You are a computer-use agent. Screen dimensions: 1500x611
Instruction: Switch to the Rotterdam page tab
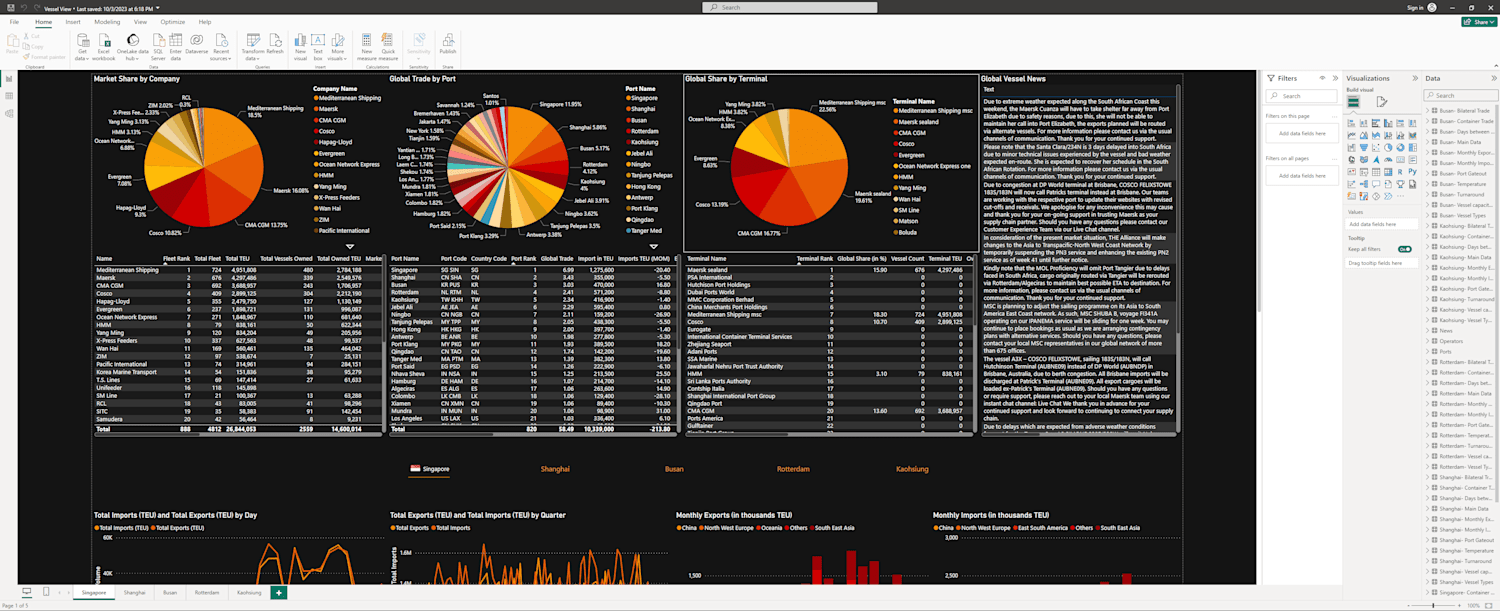[207, 593]
